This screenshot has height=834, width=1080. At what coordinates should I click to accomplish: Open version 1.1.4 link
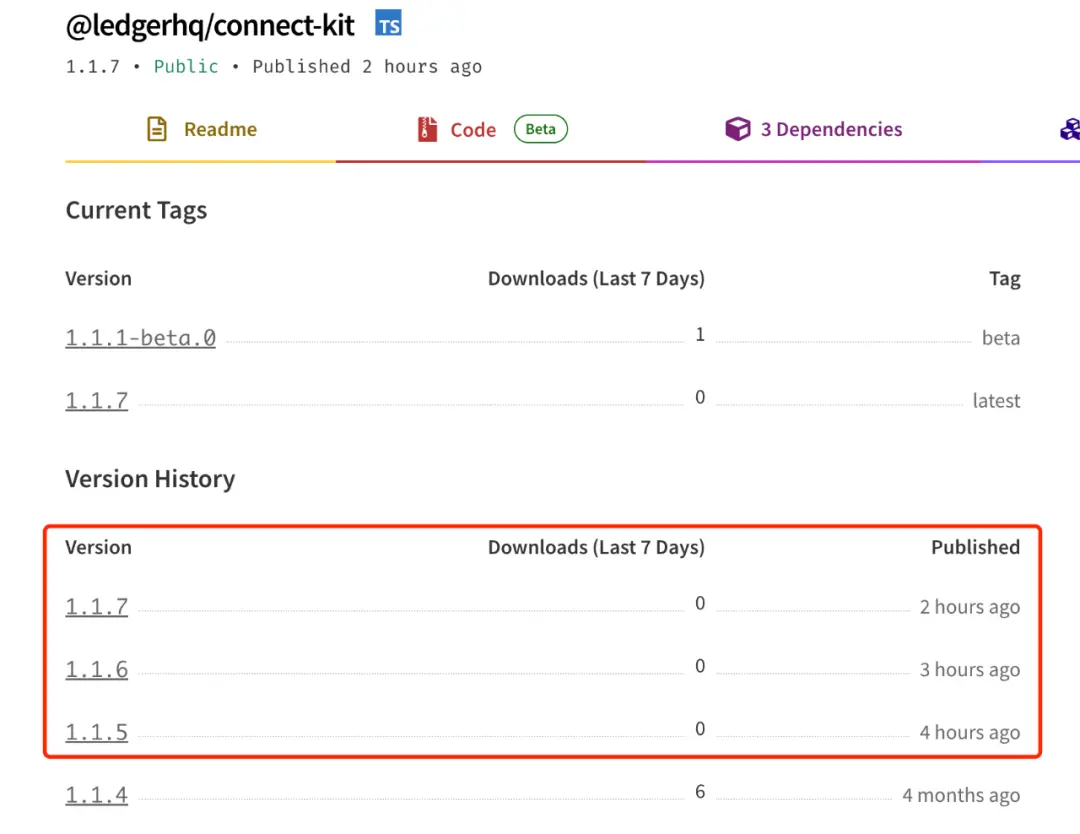[97, 796]
